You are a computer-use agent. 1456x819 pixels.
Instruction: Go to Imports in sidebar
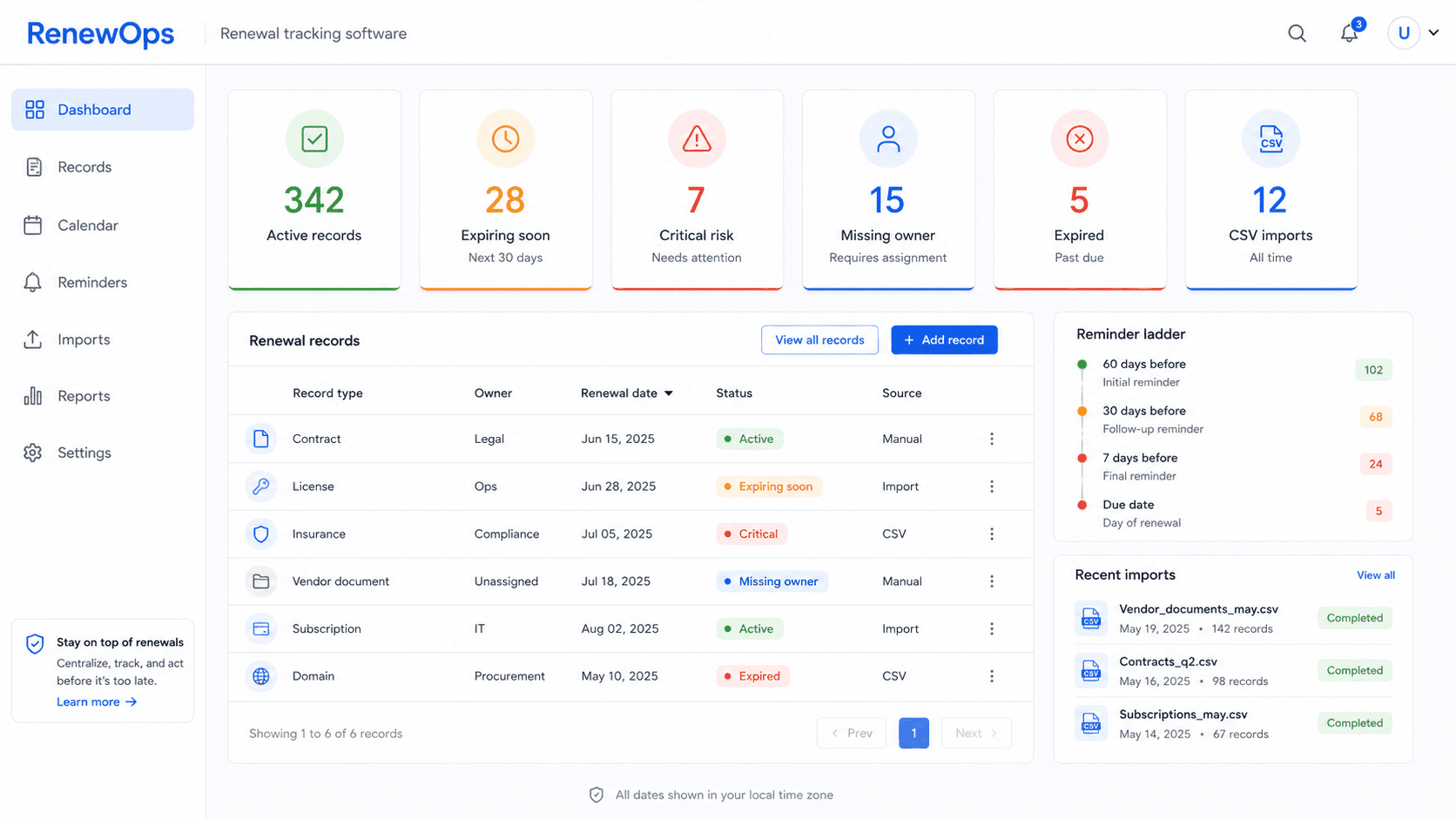pyautogui.click(x=103, y=339)
